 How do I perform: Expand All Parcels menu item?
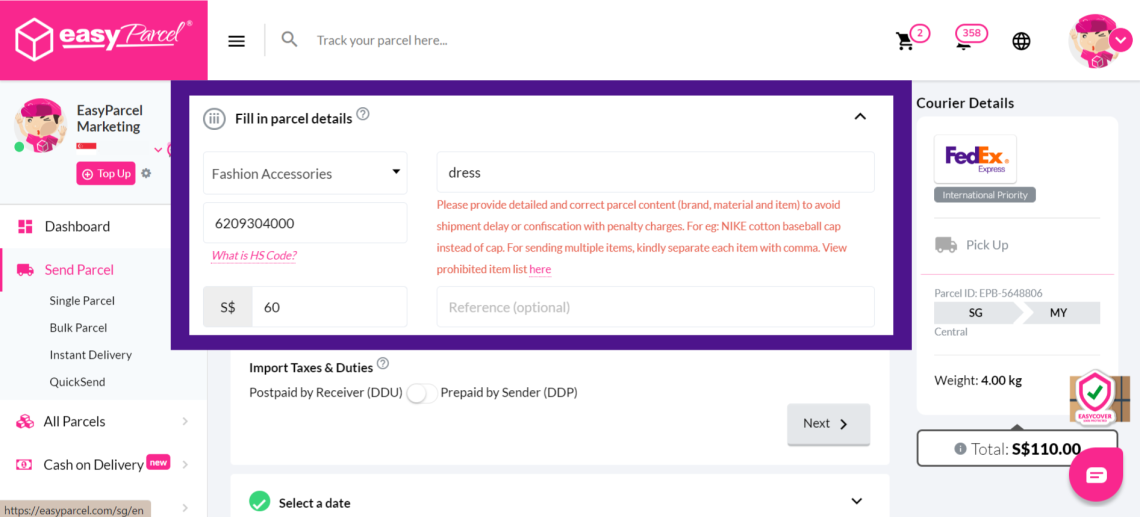(x=185, y=422)
